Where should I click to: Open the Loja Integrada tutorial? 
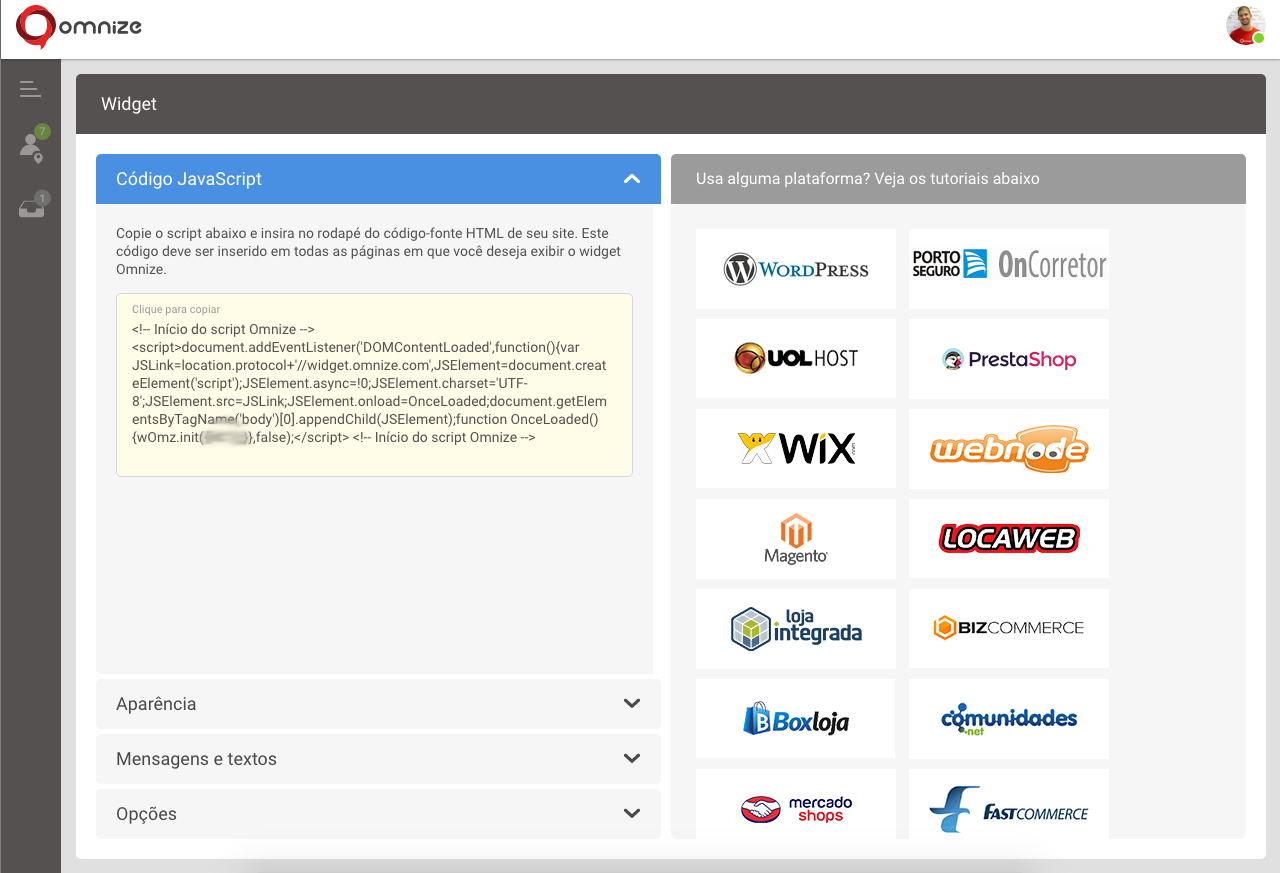796,628
